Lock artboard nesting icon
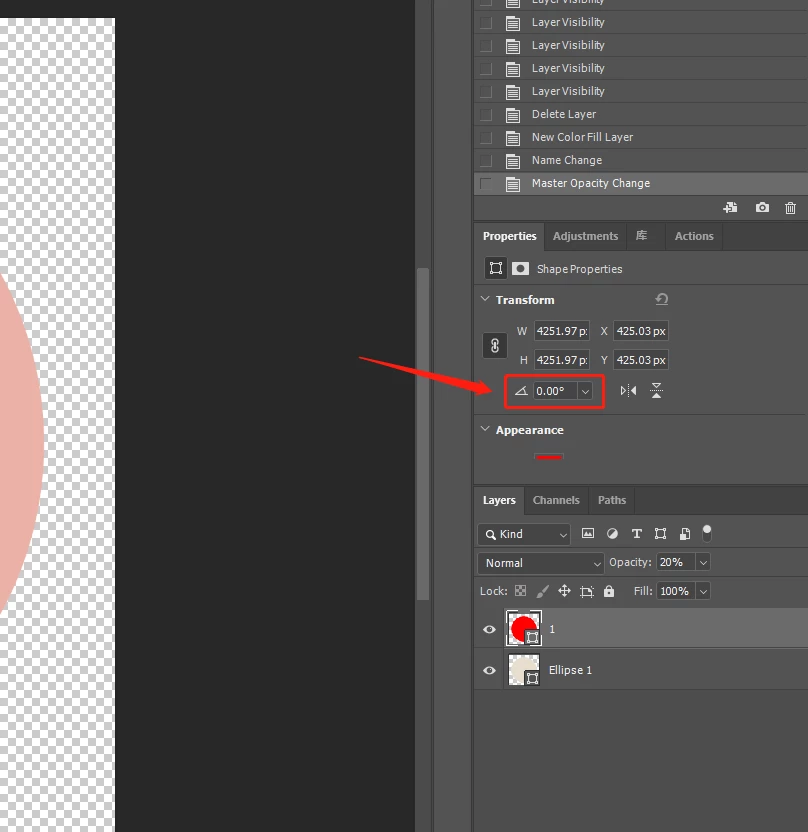Screen dimensions: 808x832 587,591
